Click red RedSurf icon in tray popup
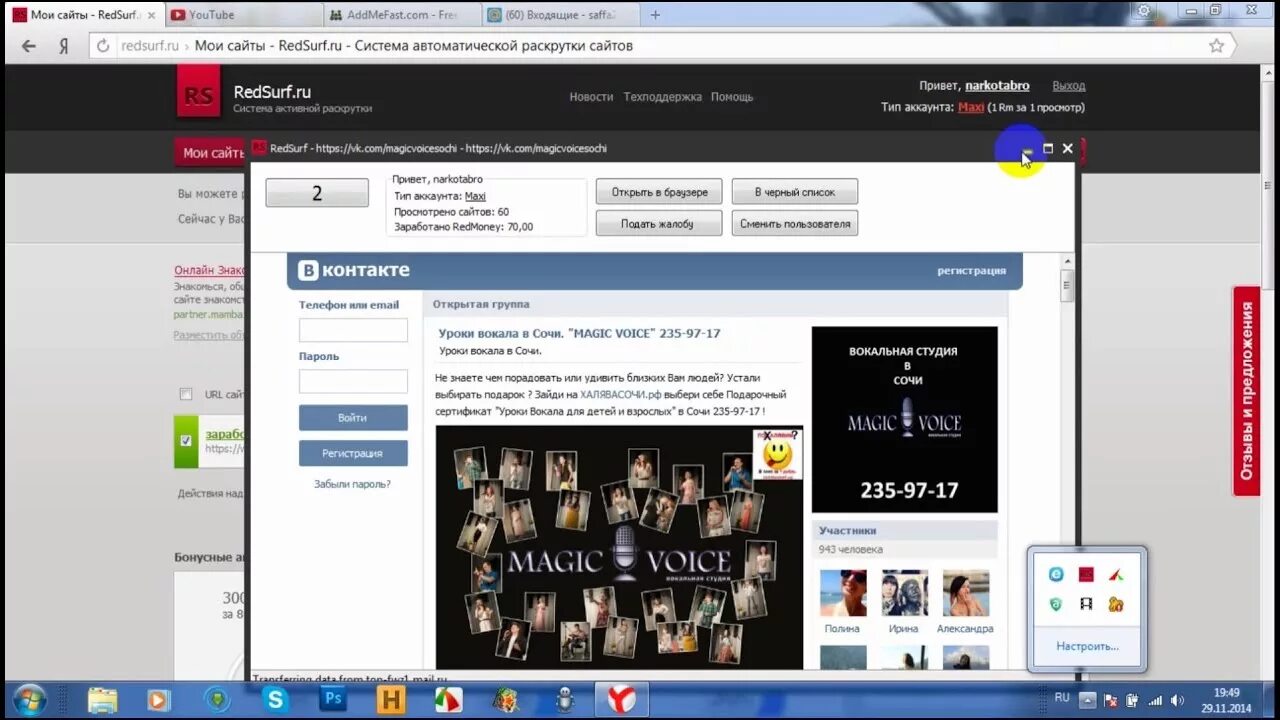1280x720 pixels. 1086,574
